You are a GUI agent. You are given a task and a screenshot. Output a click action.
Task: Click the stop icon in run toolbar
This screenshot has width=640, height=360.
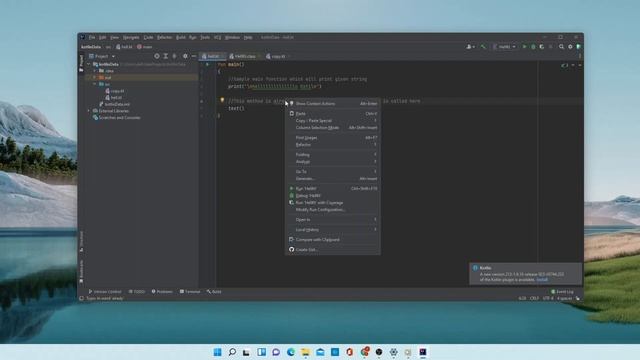(x=551, y=47)
